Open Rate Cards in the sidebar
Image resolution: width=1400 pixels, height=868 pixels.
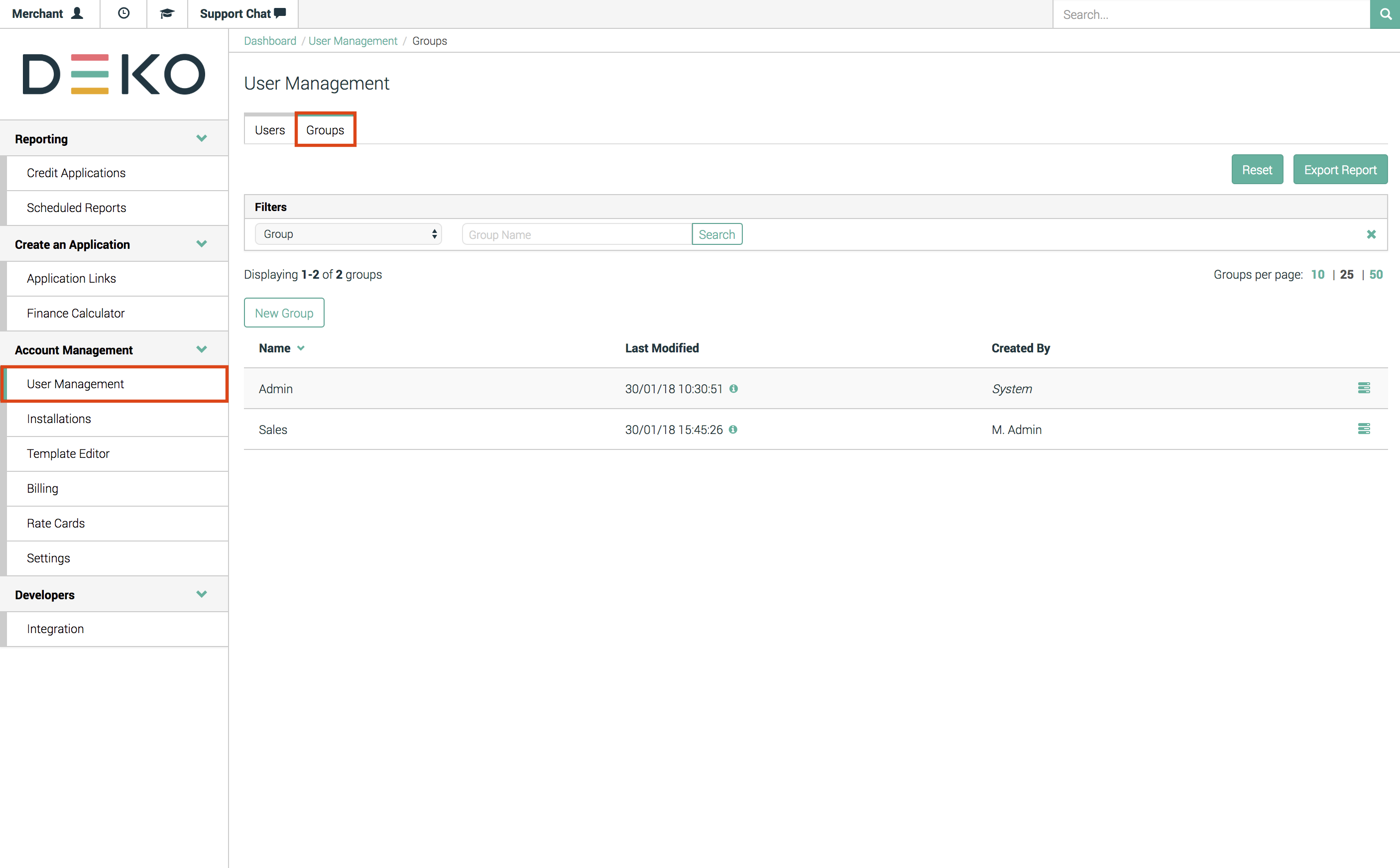pos(56,523)
